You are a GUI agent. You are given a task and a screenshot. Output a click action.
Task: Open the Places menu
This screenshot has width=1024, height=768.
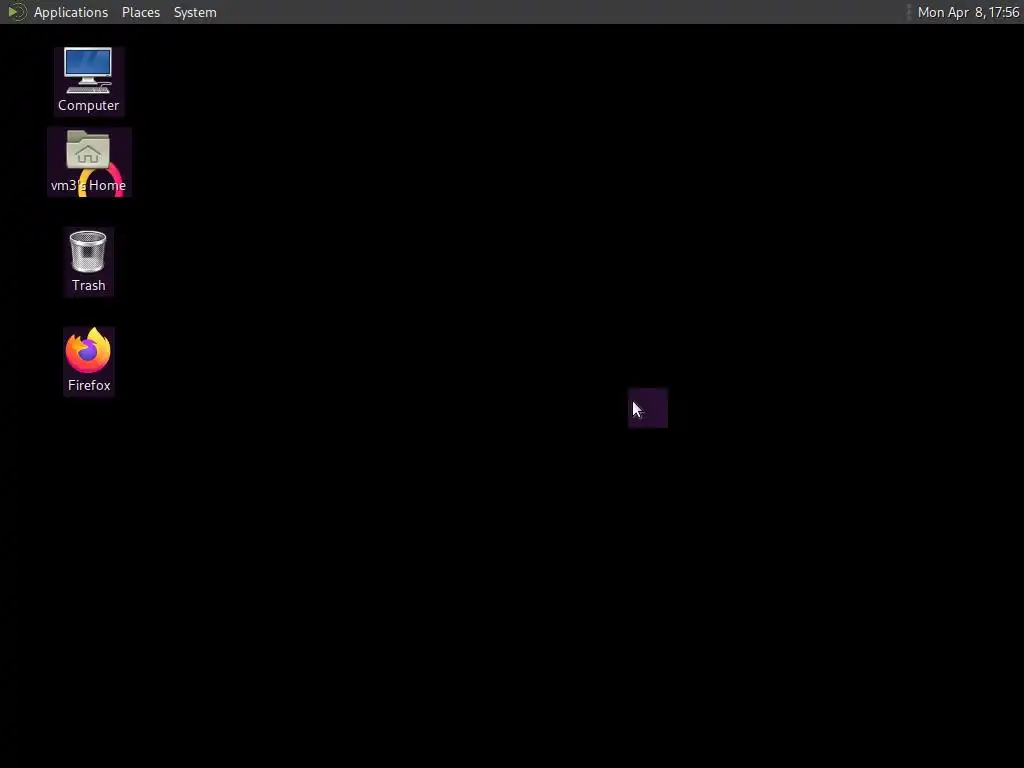click(x=141, y=12)
